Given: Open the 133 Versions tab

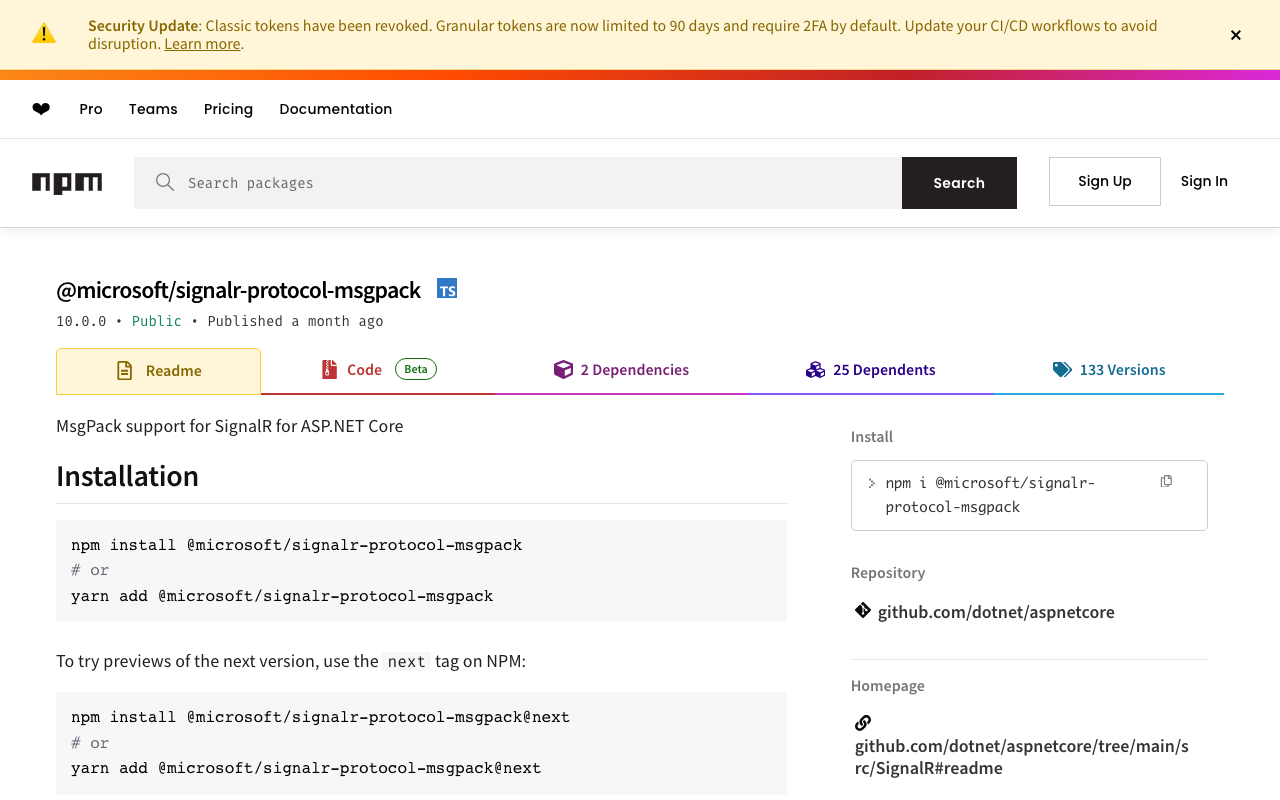Looking at the screenshot, I should (x=1109, y=370).
